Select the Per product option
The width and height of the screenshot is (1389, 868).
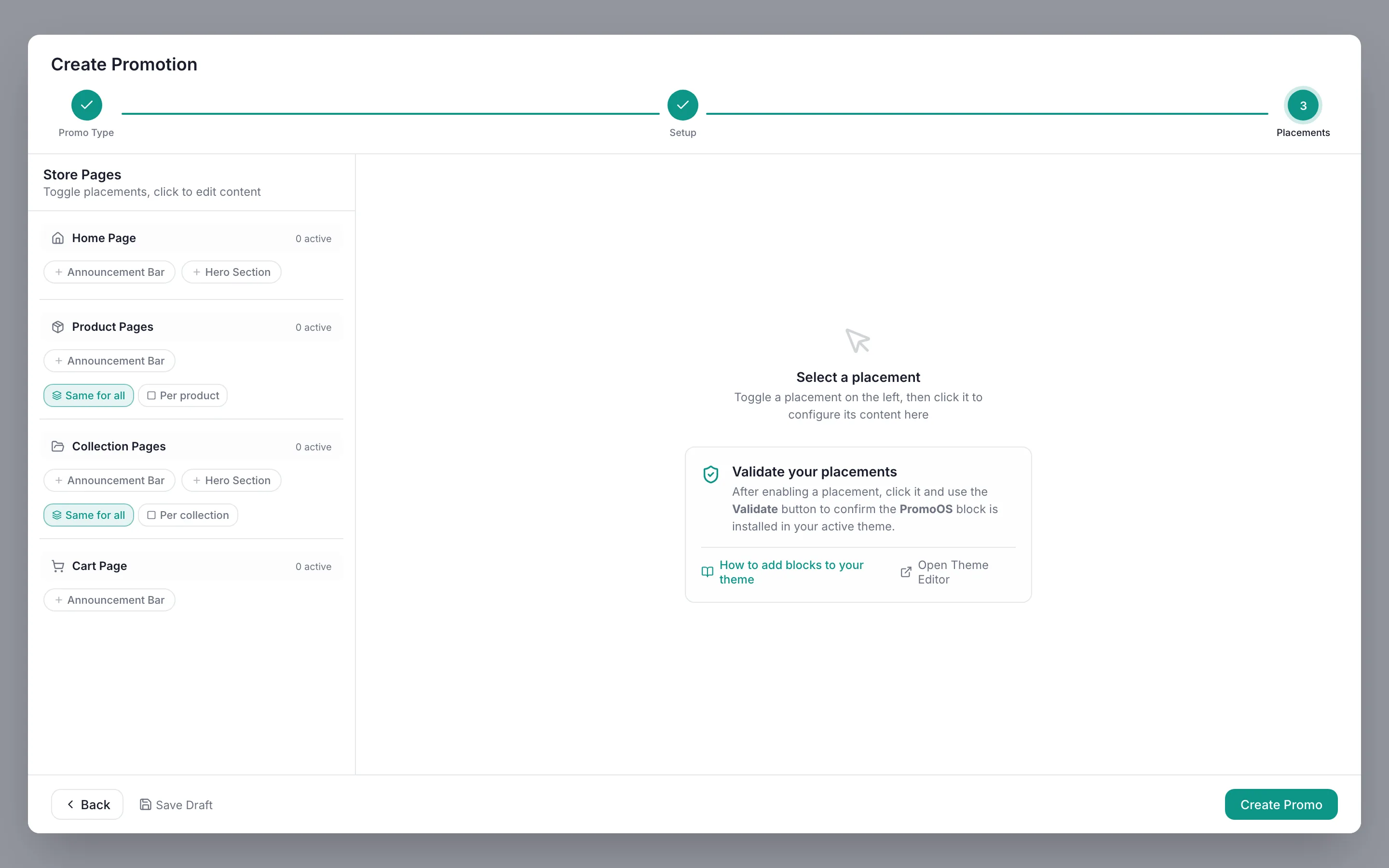click(182, 395)
